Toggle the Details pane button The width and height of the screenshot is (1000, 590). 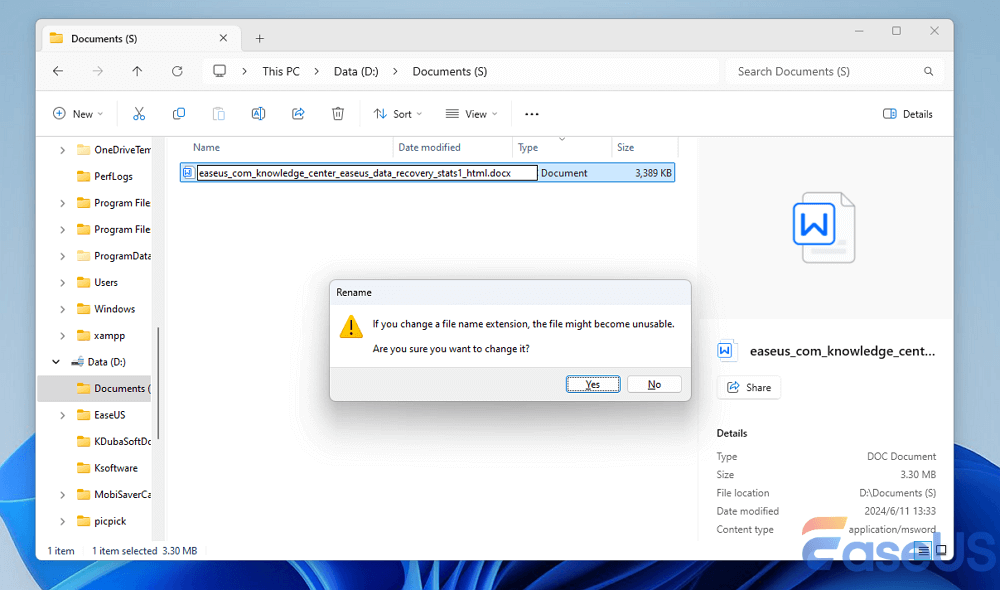point(908,114)
